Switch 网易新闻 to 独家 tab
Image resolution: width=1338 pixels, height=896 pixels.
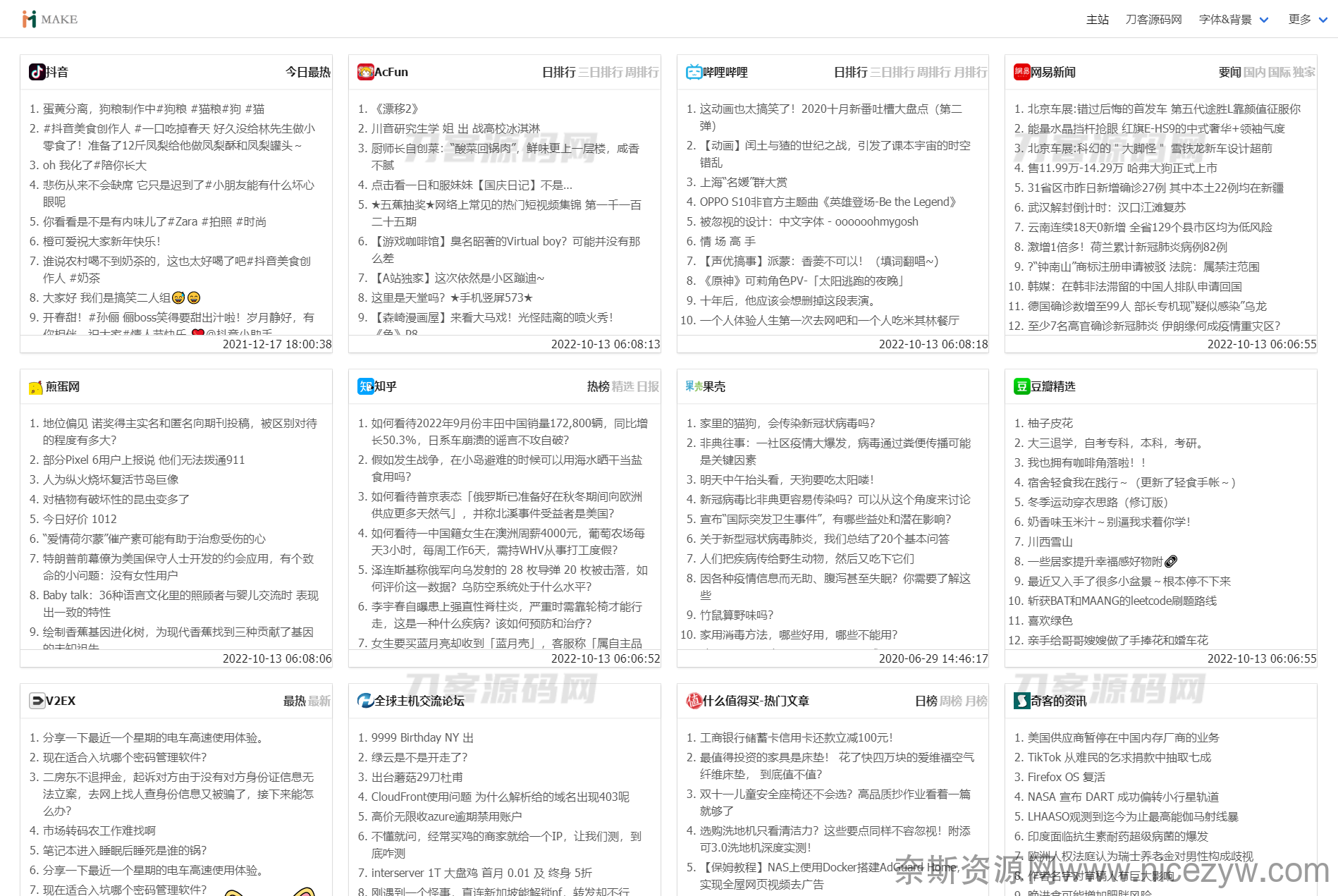tap(1304, 72)
